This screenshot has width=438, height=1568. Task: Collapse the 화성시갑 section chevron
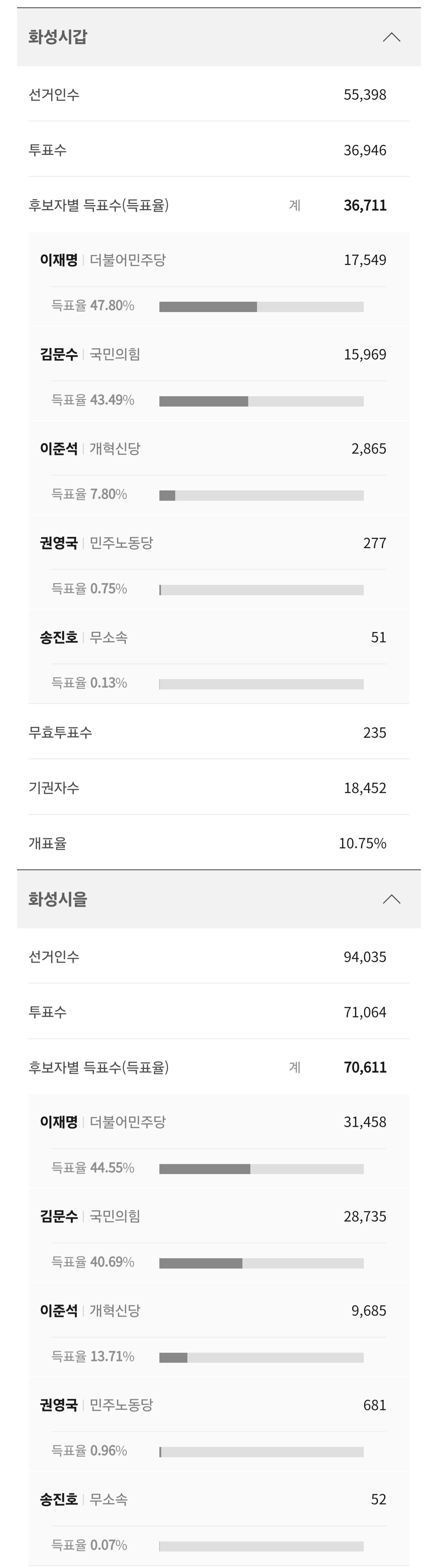point(391,38)
